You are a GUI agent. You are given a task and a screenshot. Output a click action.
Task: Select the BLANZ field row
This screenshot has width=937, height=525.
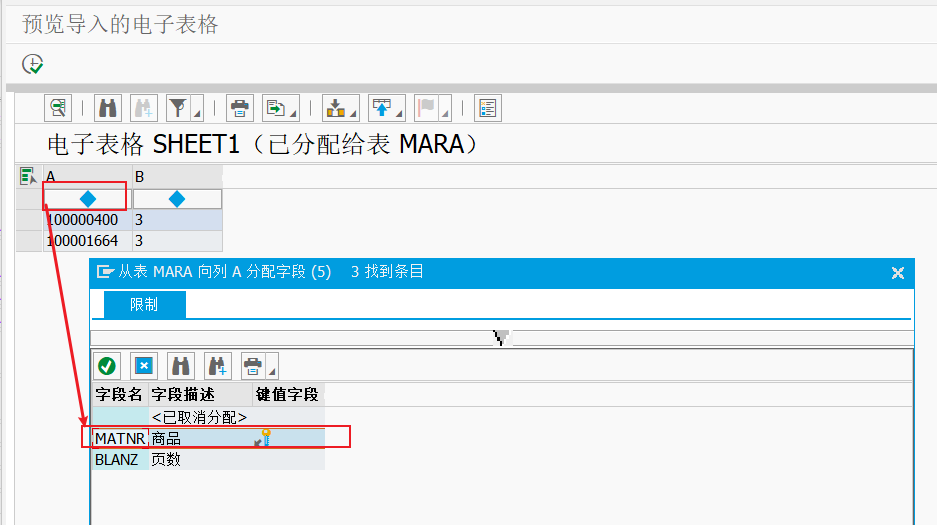click(209, 459)
